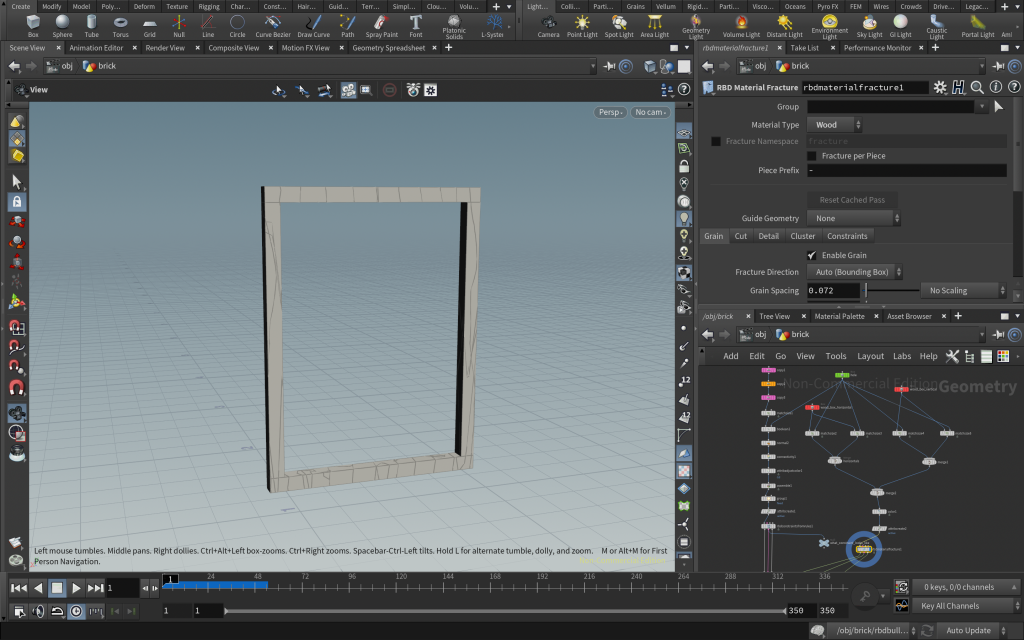Show node info icon in parameter pane
This screenshot has height=640, width=1024.
point(995,87)
